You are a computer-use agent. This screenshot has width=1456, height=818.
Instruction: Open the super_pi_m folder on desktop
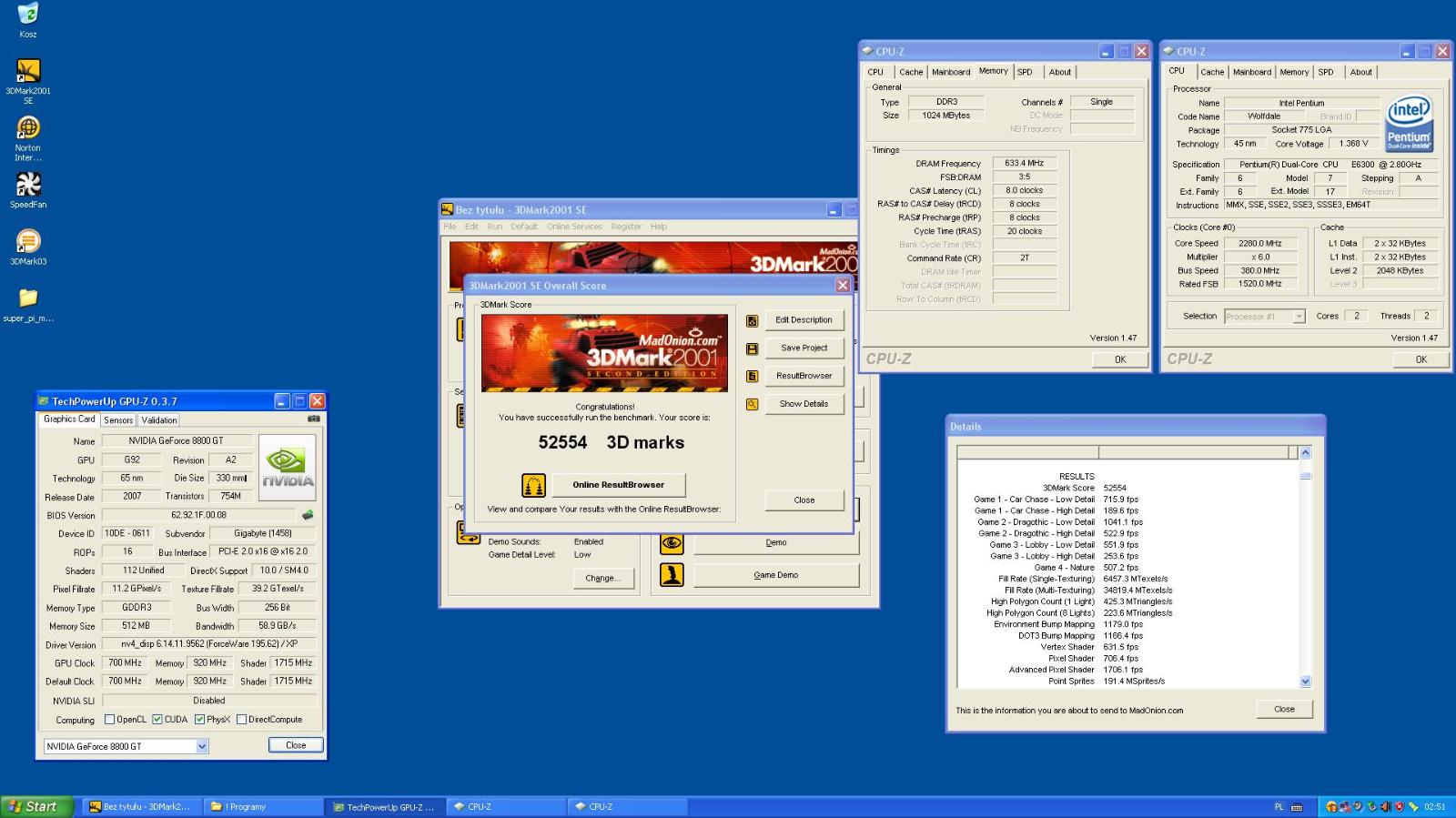28,298
